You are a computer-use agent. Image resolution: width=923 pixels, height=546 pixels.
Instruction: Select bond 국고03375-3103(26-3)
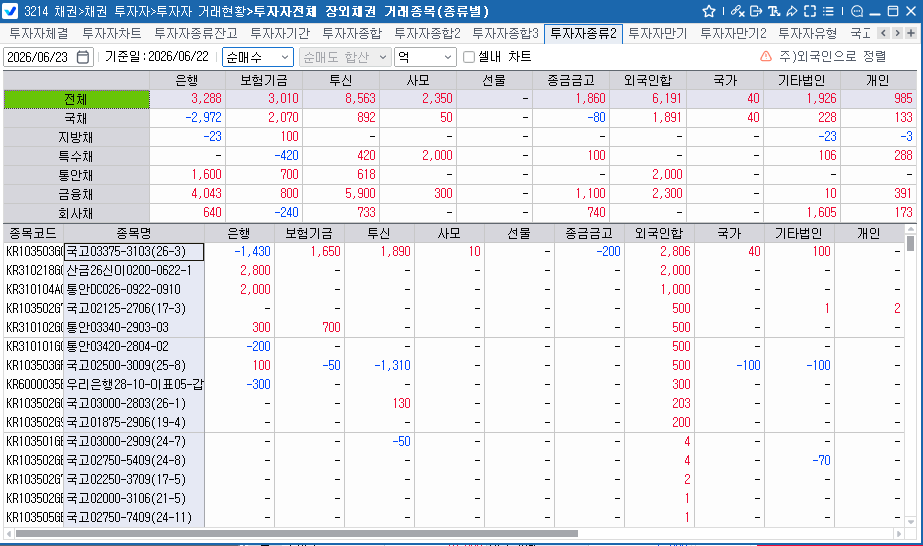tap(134, 252)
